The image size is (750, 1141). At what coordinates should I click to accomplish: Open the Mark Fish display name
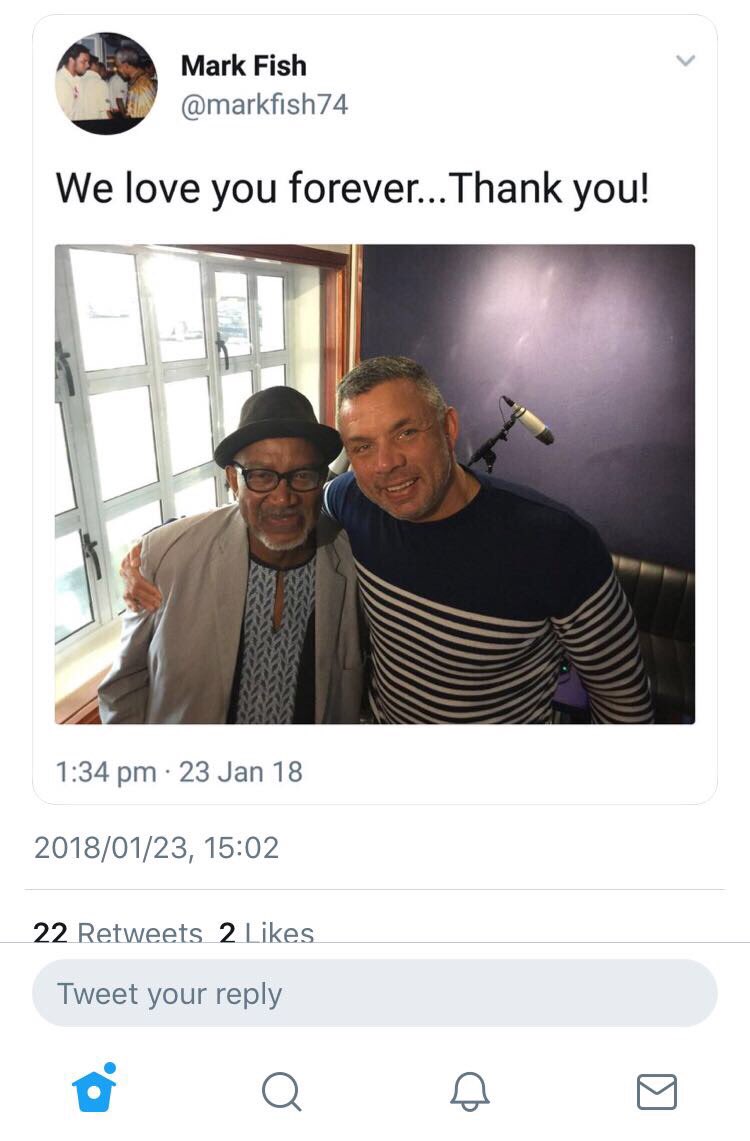click(244, 65)
